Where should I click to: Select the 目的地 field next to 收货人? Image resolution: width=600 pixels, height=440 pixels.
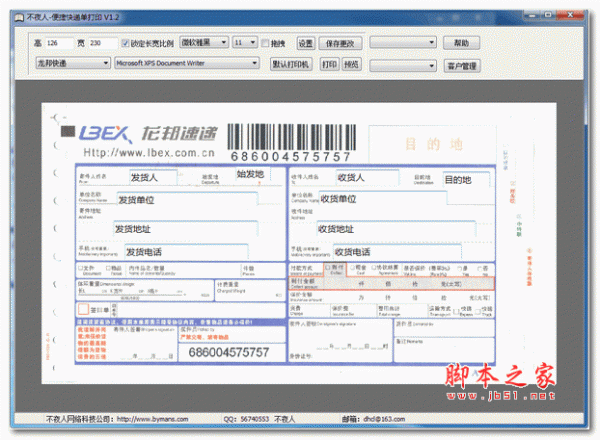tap(466, 179)
